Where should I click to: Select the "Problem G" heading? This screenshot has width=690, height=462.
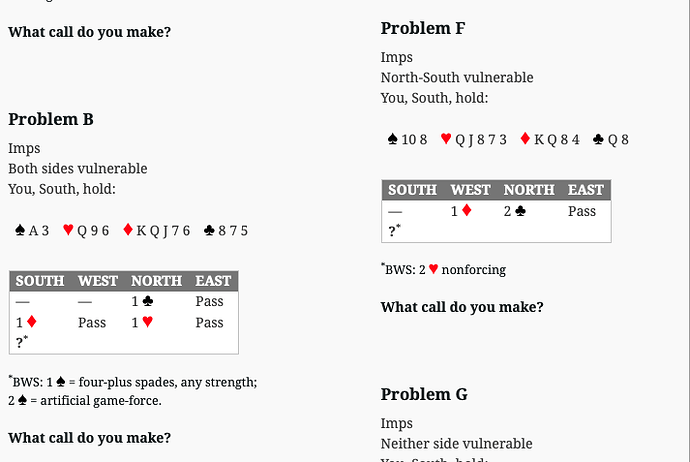[x=424, y=394]
